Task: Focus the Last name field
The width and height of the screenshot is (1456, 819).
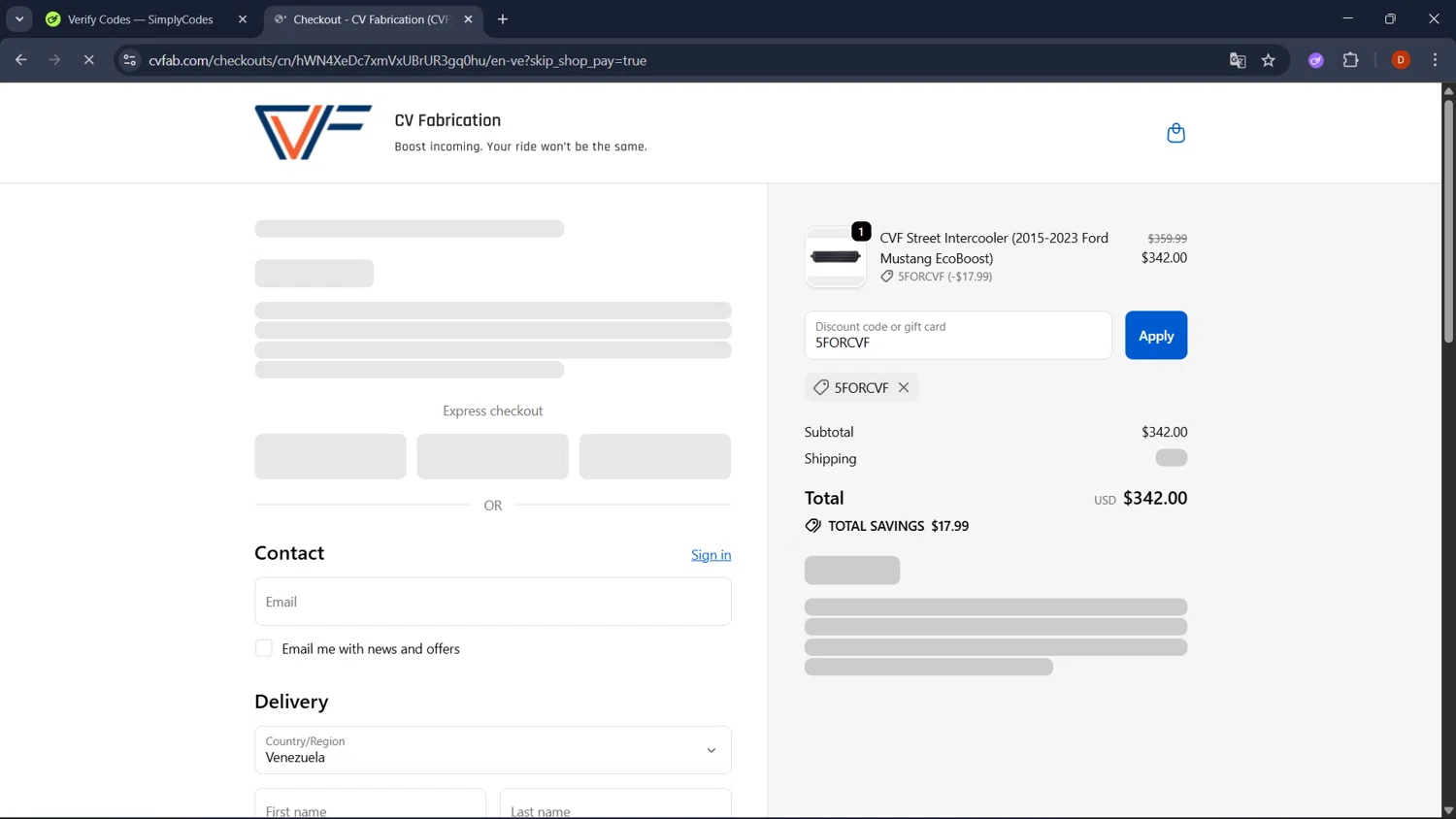Action: point(615,803)
